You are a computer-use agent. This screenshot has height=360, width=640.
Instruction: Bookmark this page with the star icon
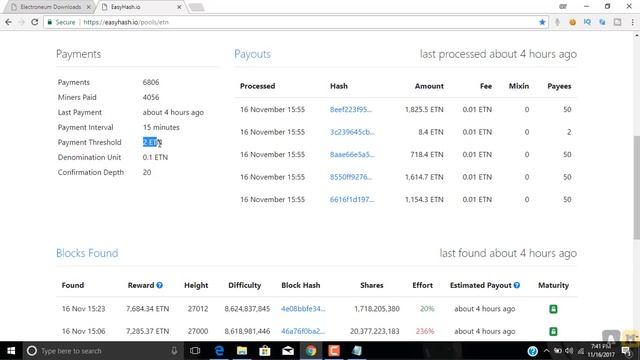coord(542,22)
